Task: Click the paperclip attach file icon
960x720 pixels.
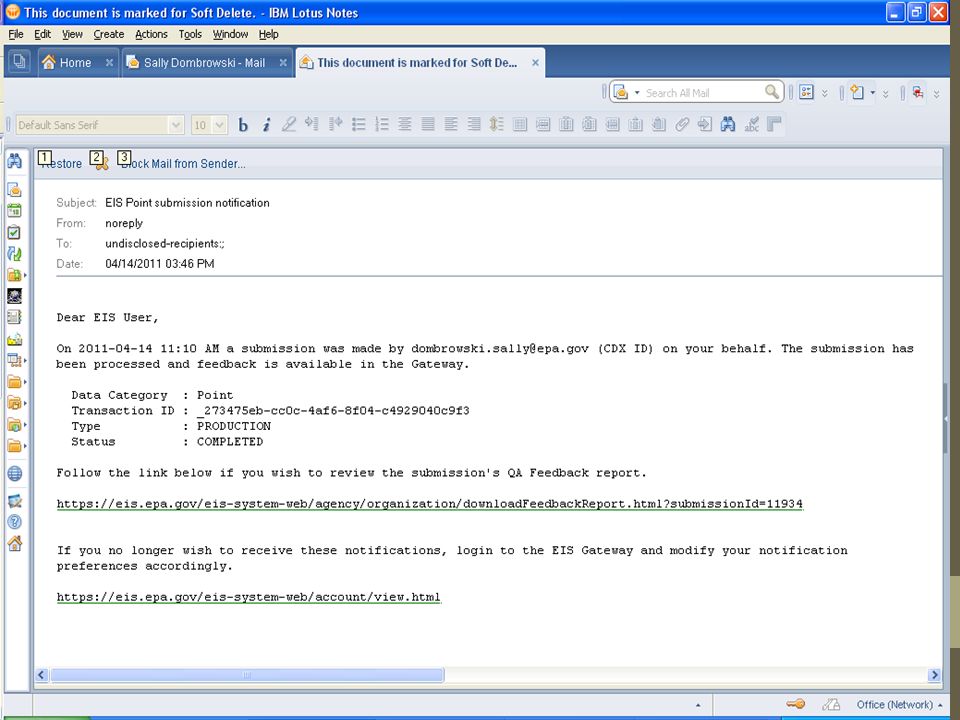Action: tap(681, 125)
